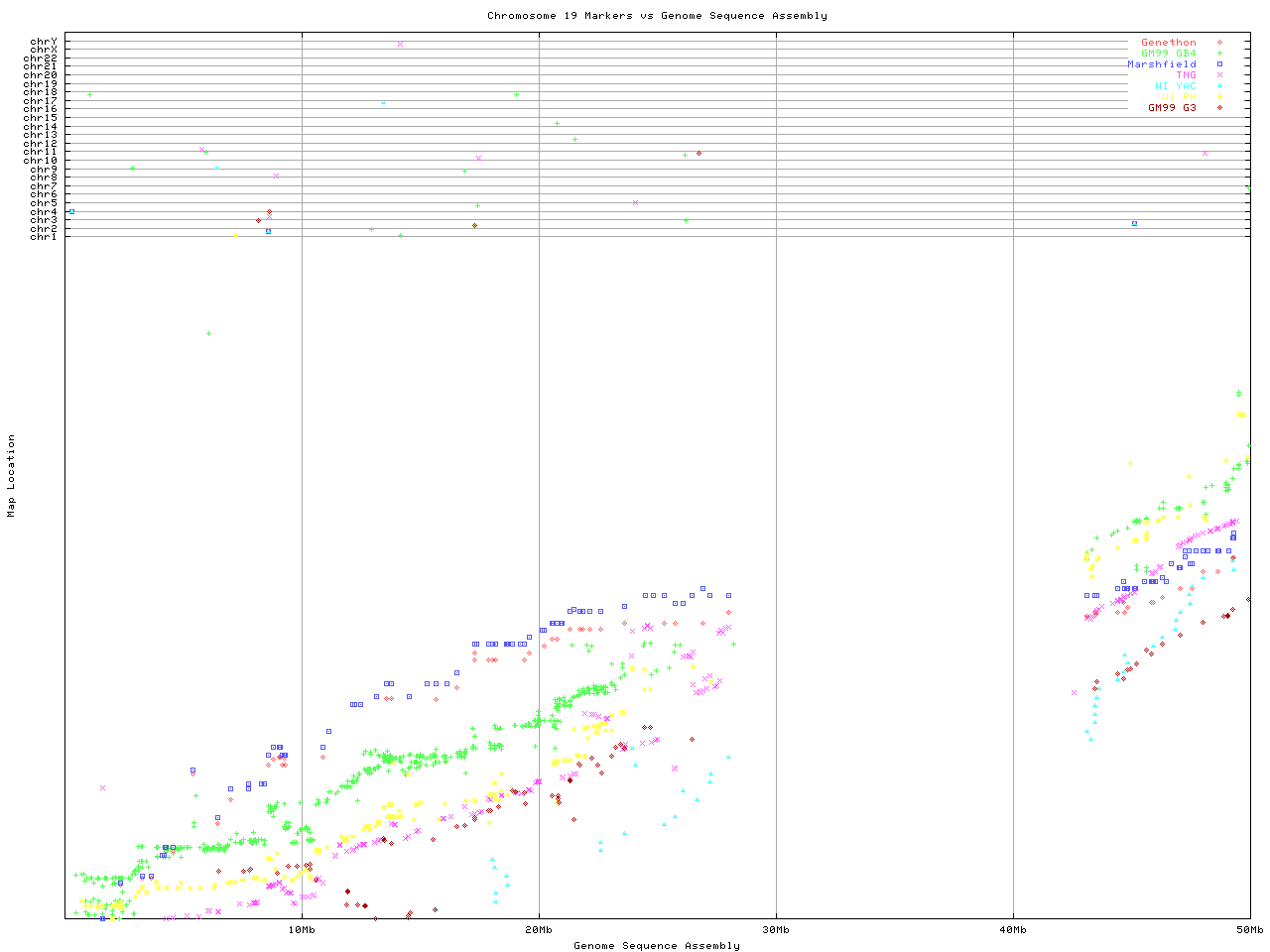Click the Genethon legend label
This screenshot has width=1270, height=952.
point(1168,43)
